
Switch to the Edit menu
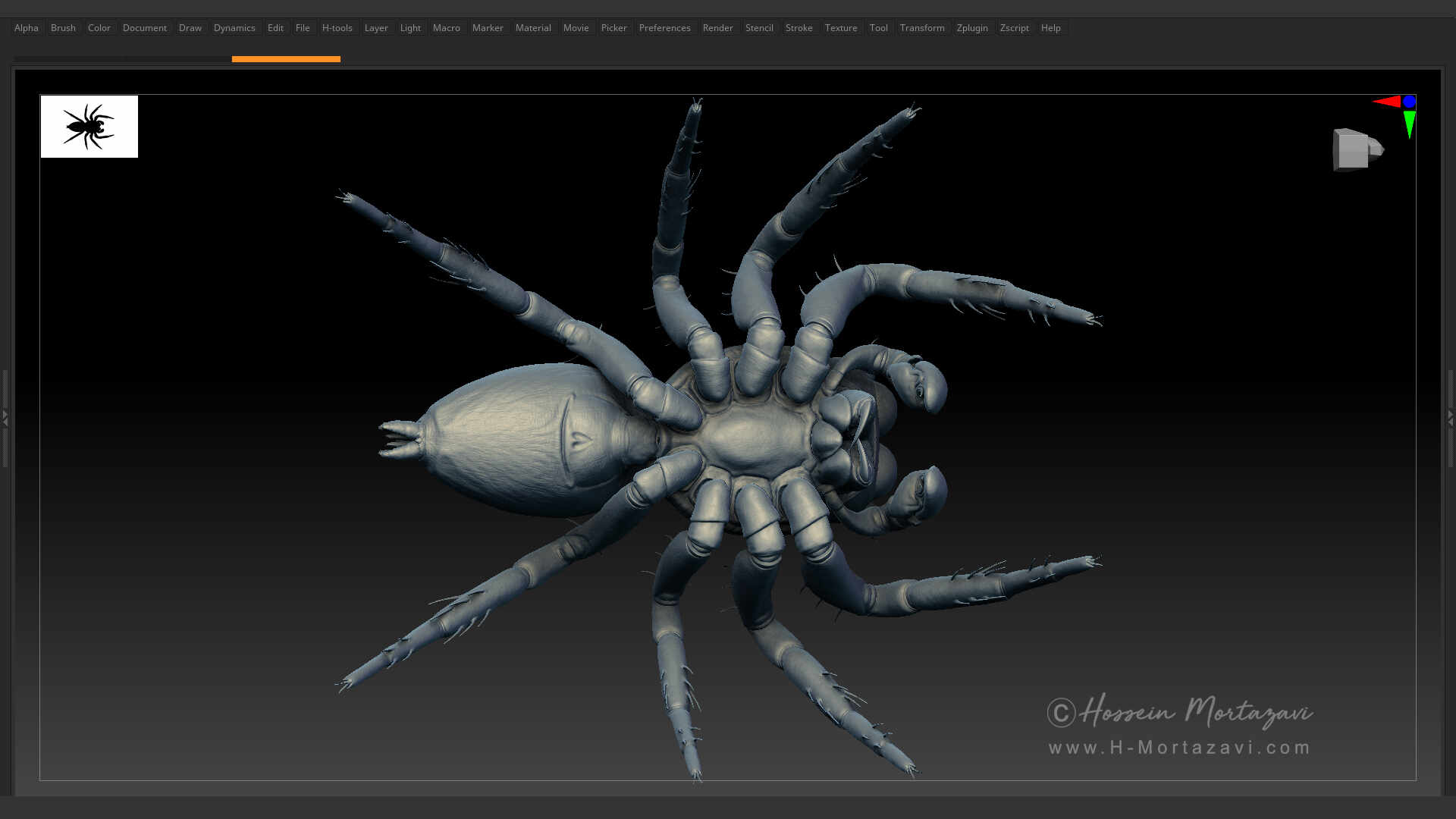(275, 27)
